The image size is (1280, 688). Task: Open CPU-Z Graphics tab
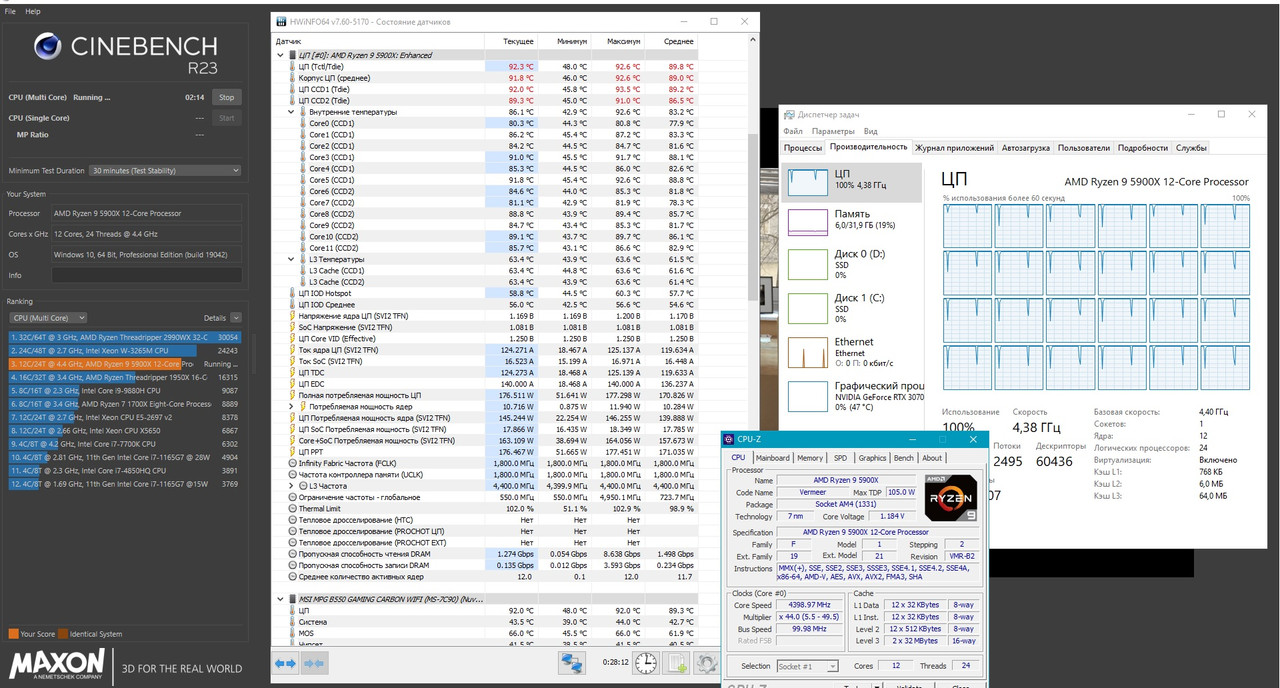point(872,458)
